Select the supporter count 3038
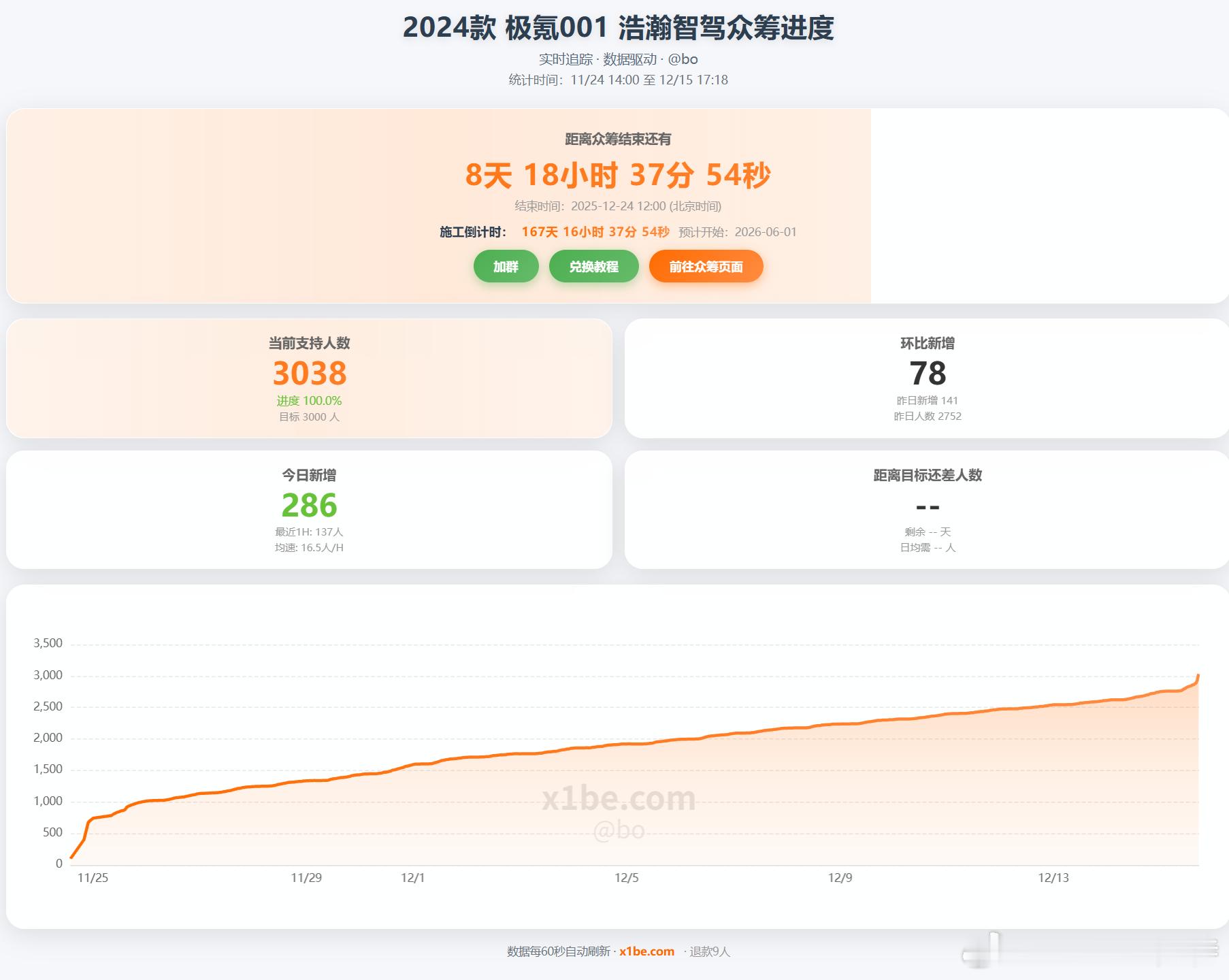The height and width of the screenshot is (980, 1229). (x=310, y=373)
